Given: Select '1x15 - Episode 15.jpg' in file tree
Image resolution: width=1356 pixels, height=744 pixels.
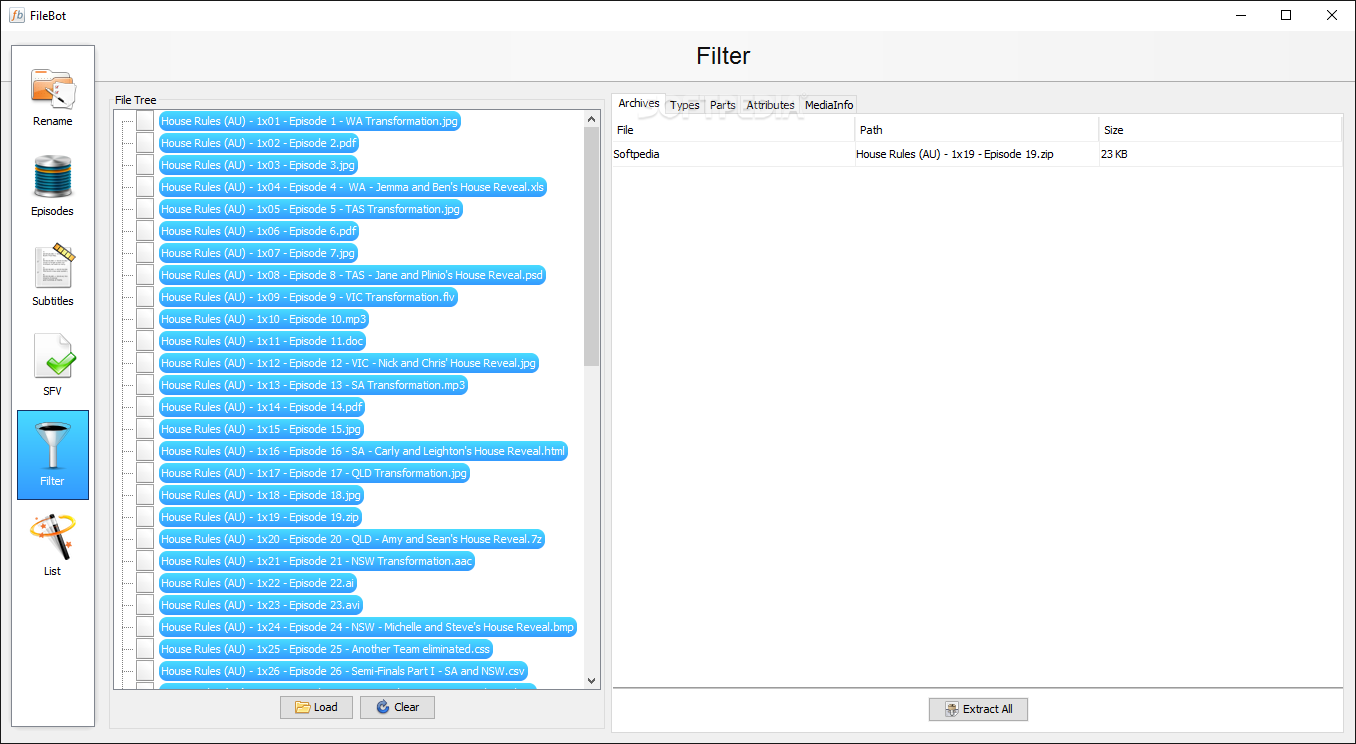Looking at the screenshot, I should pyautogui.click(x=261, y=429).
